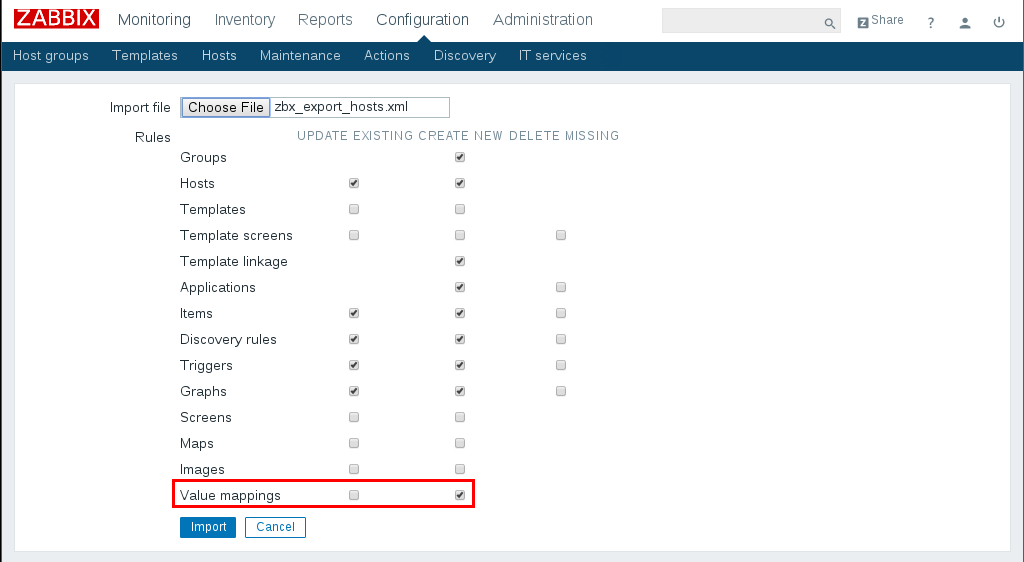1024x562 pixels.
Task: Check Screens update existing checkbox
Action: 354,417
